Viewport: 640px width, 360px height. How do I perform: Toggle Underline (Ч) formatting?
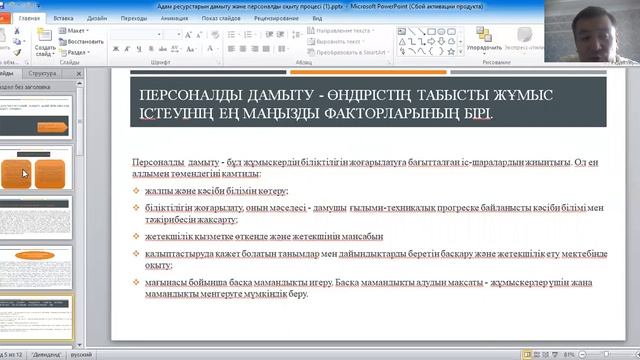point(139,49)
